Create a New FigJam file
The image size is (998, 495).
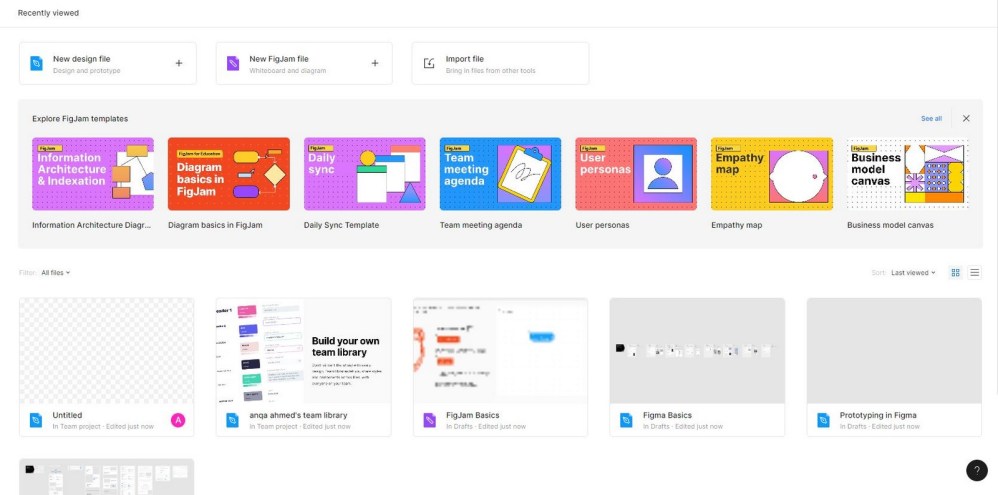click(304, 64)
